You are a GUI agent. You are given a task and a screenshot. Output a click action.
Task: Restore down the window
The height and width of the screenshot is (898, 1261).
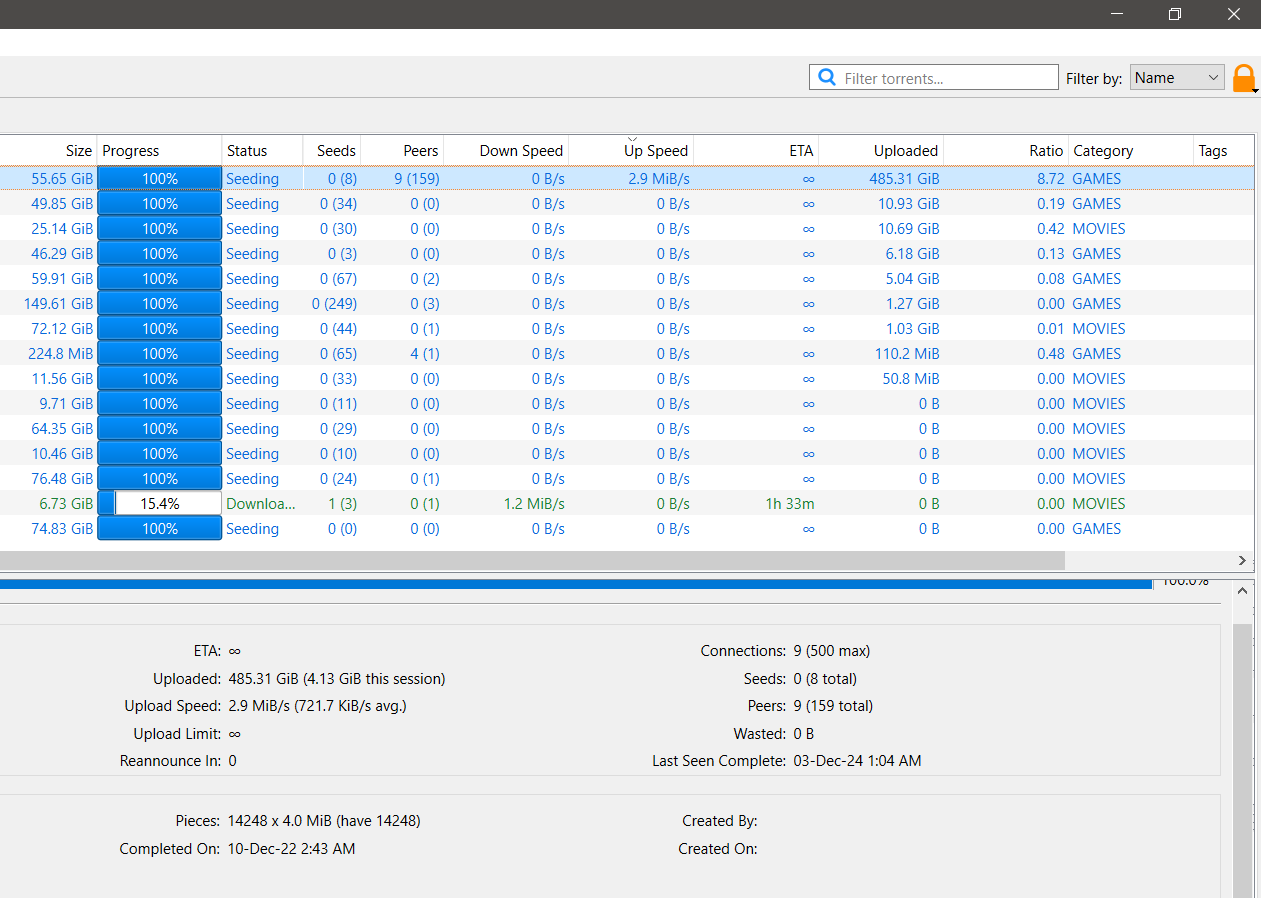[x=1175, y=14]
